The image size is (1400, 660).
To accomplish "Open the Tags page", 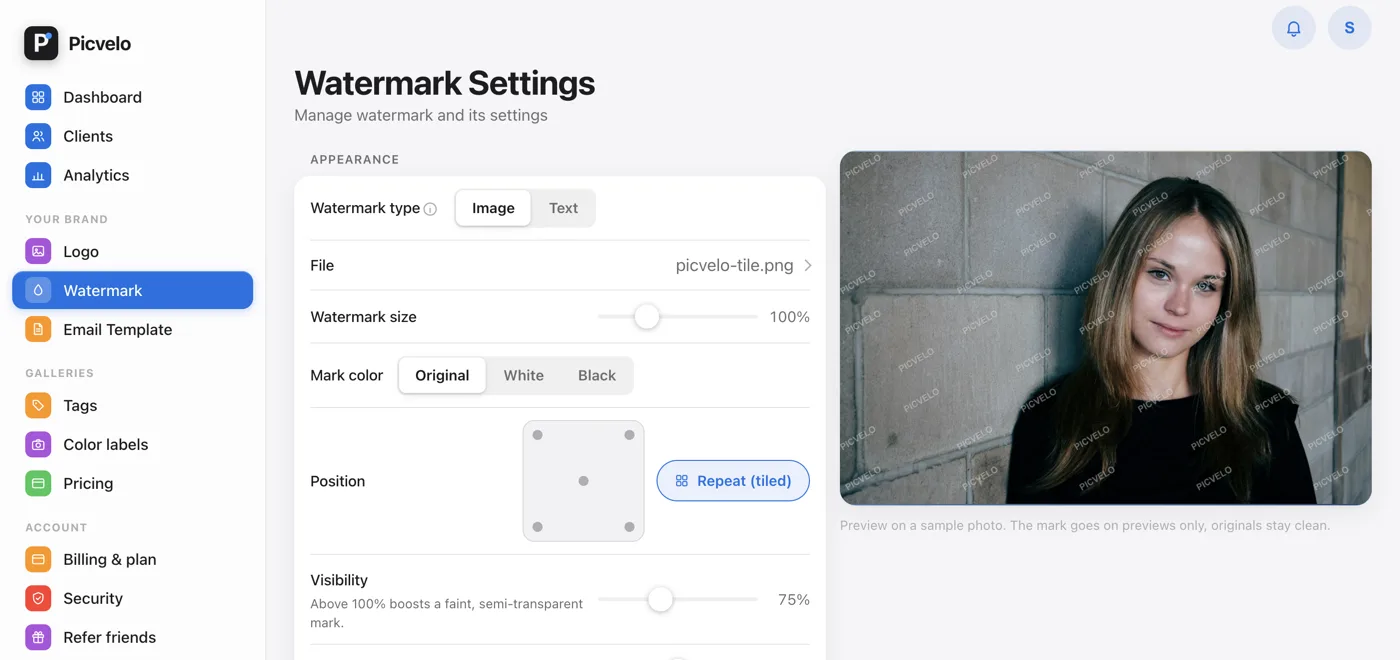I will pyautogui.click(x=132, y=405).
